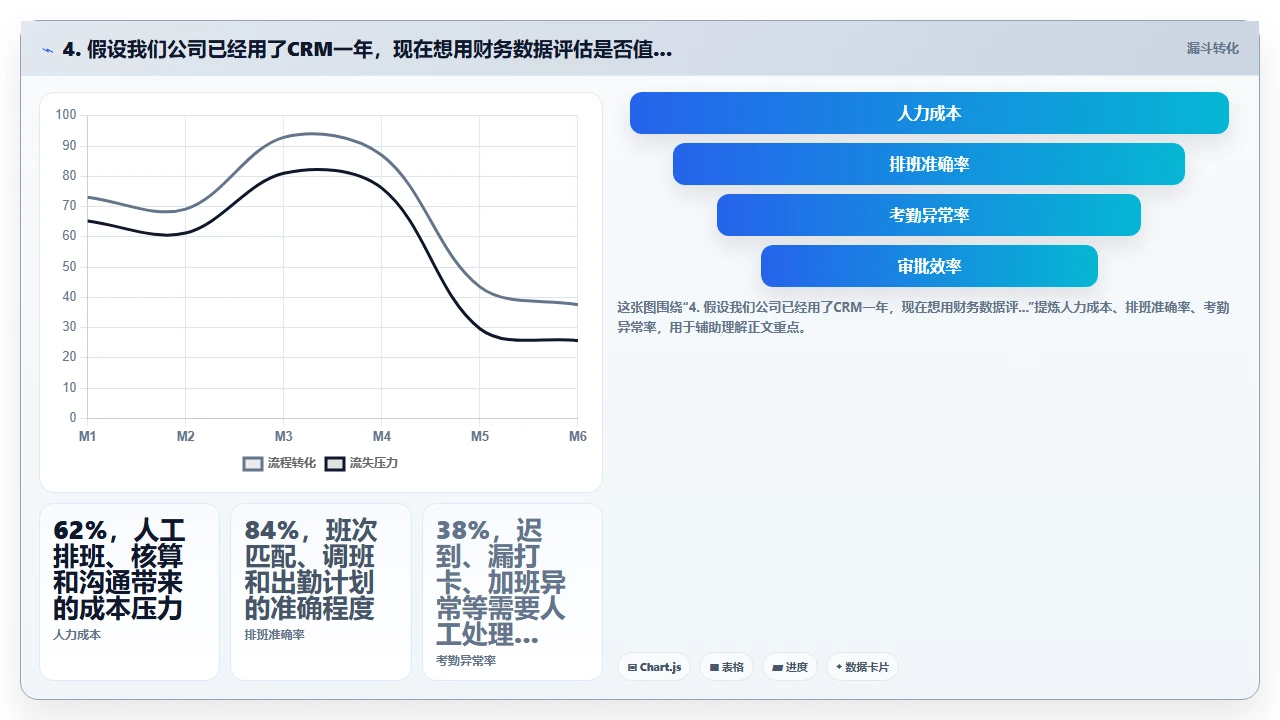The height and width of the screenshot is (720, 1280).
Task: Click the 数据卡片 tag chip
Action: coord(862,667)
